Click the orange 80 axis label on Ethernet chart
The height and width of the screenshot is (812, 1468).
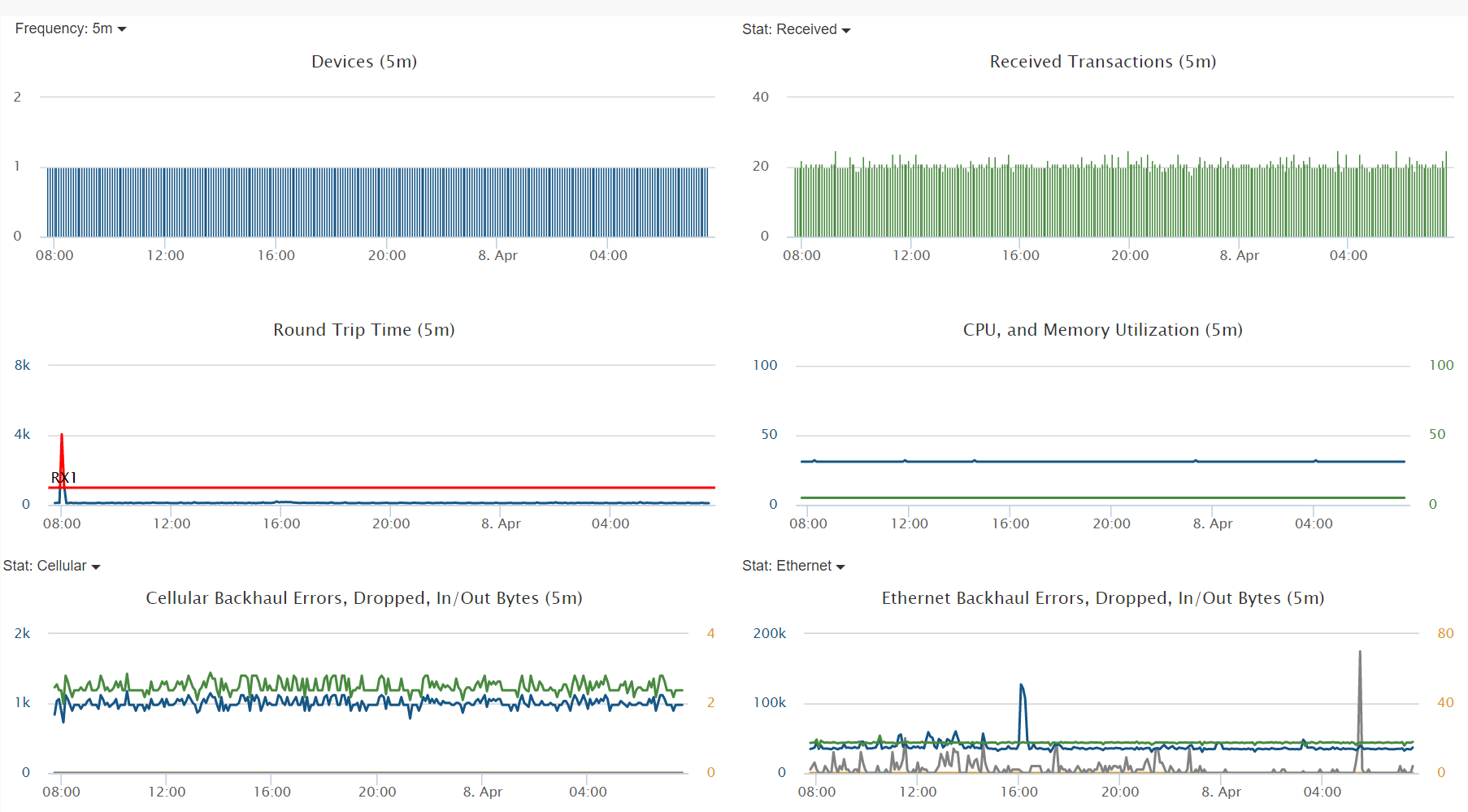click(1445, 633)
